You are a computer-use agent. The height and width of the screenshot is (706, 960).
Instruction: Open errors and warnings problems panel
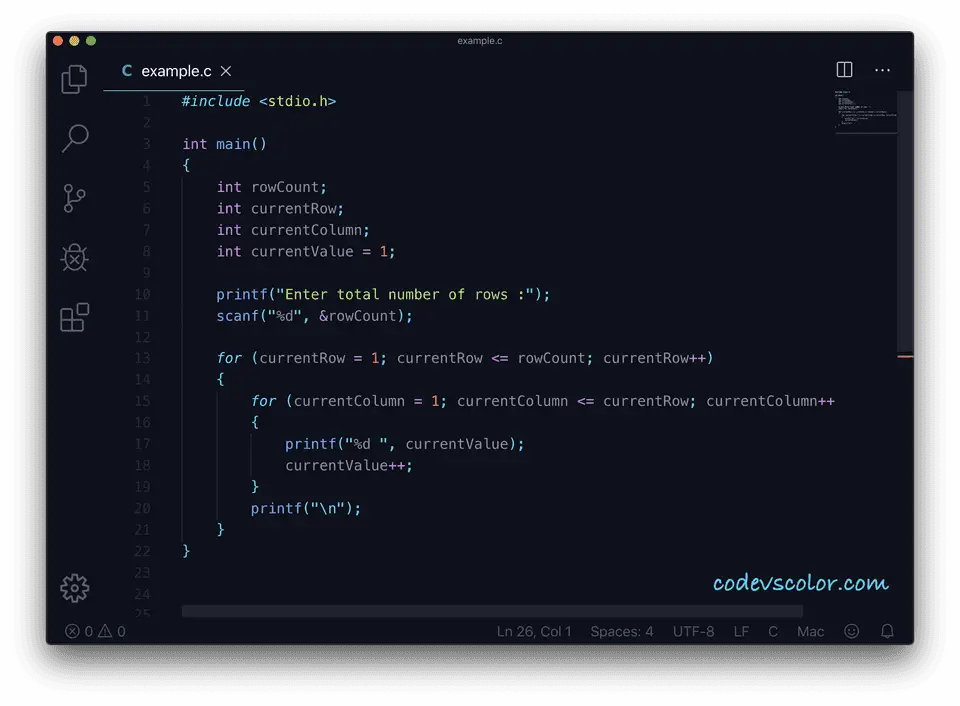coord(96,632)
